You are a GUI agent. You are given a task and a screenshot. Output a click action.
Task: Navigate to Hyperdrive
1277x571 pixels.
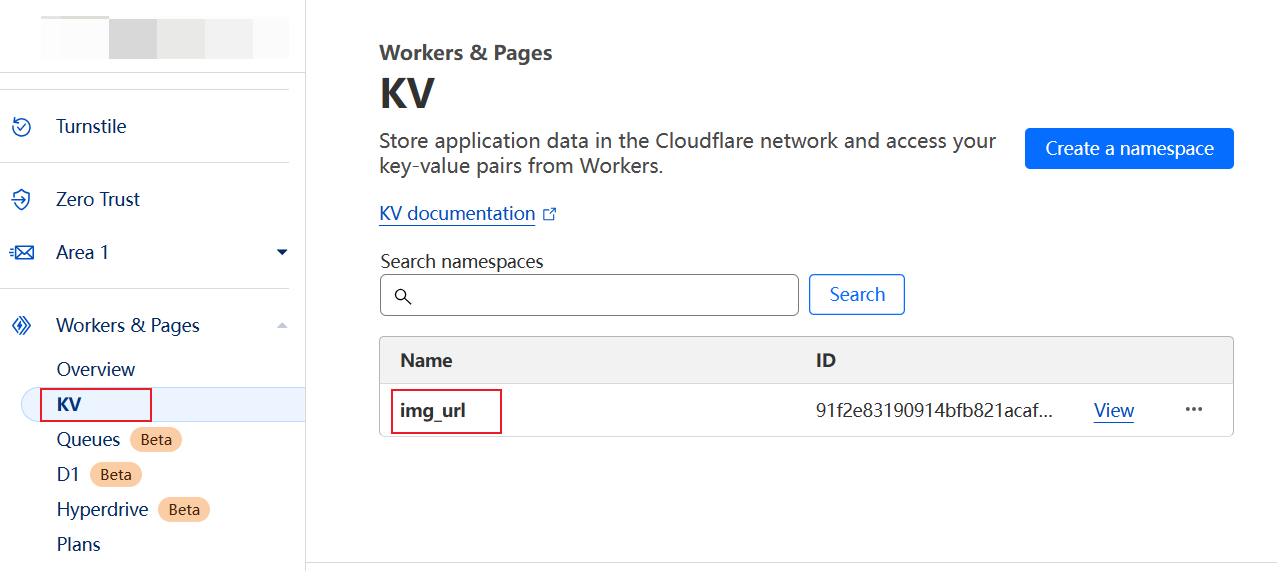pyautogui.click(x=102, y=509)
